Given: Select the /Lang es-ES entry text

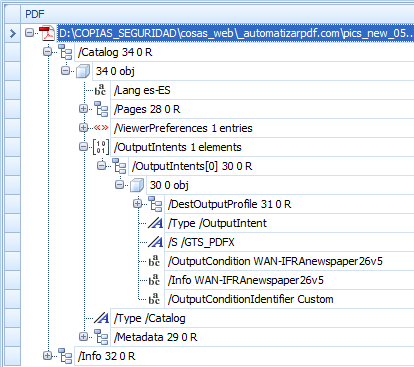Looking at the screenshot, I should [142, 90].
